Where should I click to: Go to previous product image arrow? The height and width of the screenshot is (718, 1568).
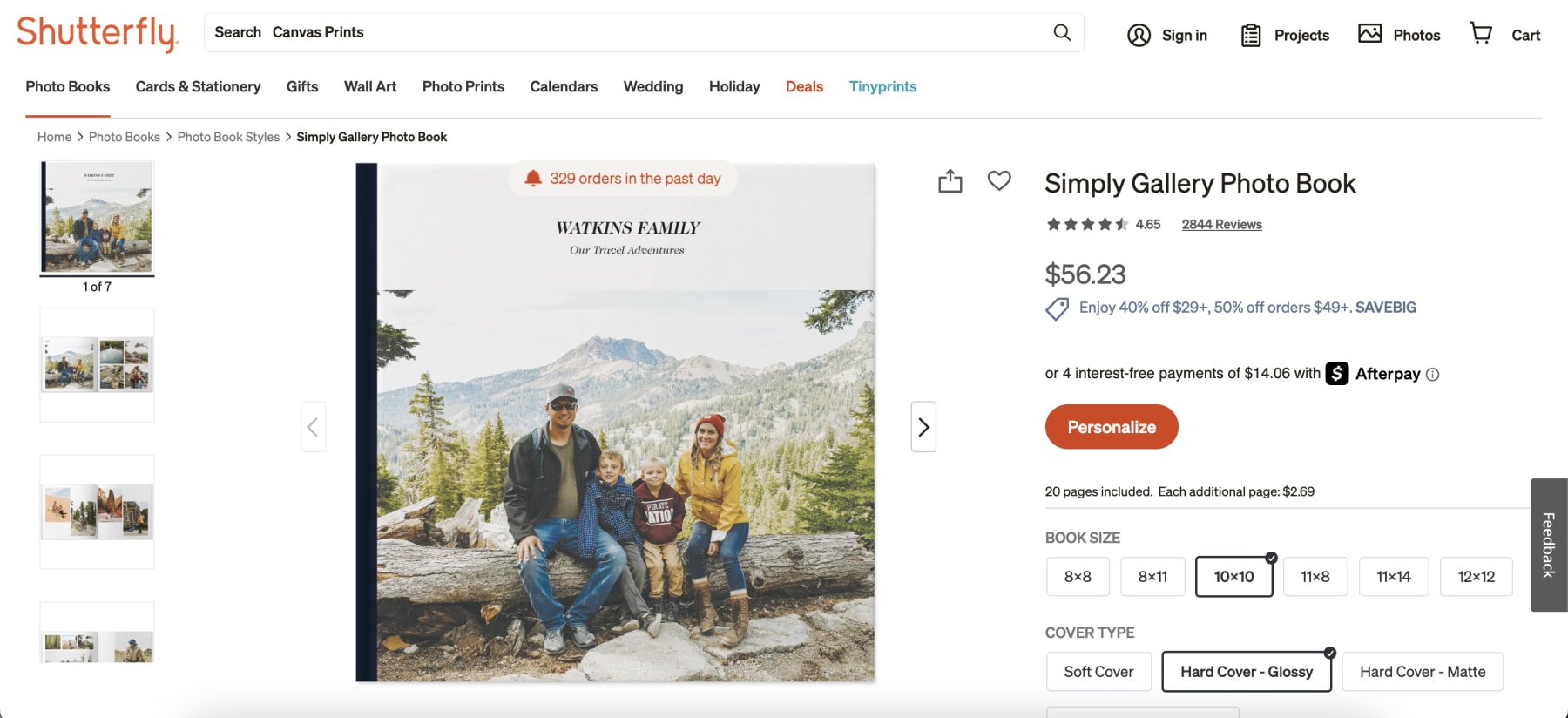click(x=314, y=427)
